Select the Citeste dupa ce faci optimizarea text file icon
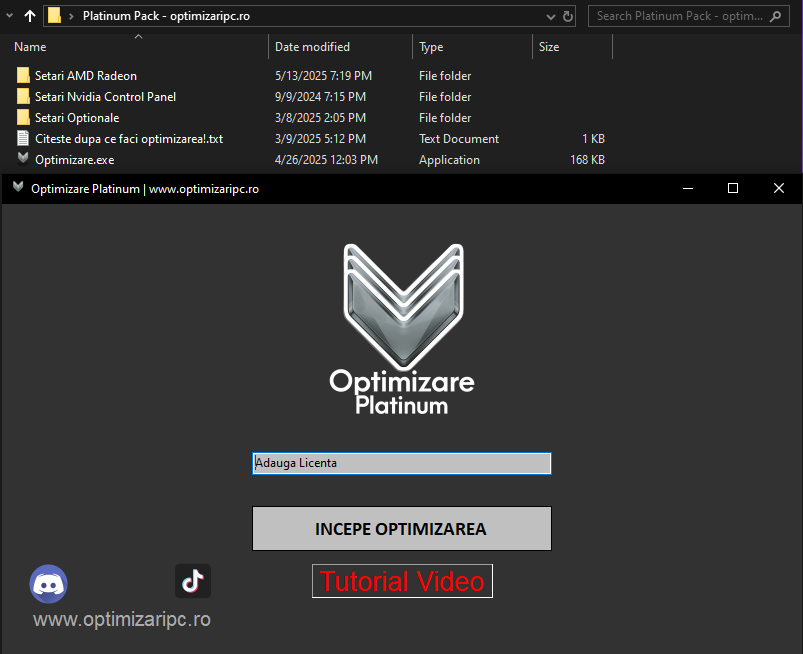The width and height of the screenshot is (803, 654). point(23,138)
